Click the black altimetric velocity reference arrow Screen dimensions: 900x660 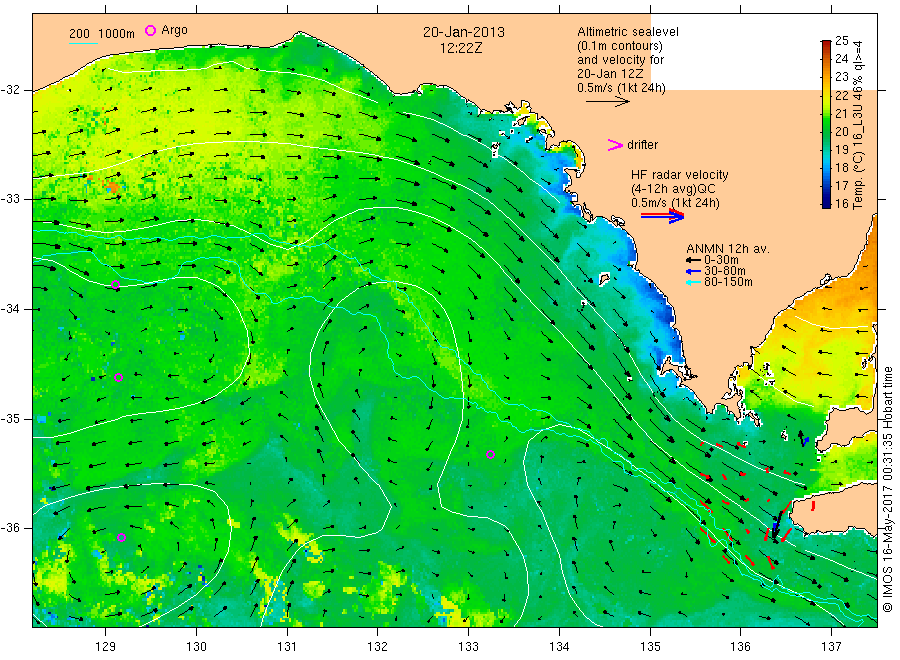[607, 102]
